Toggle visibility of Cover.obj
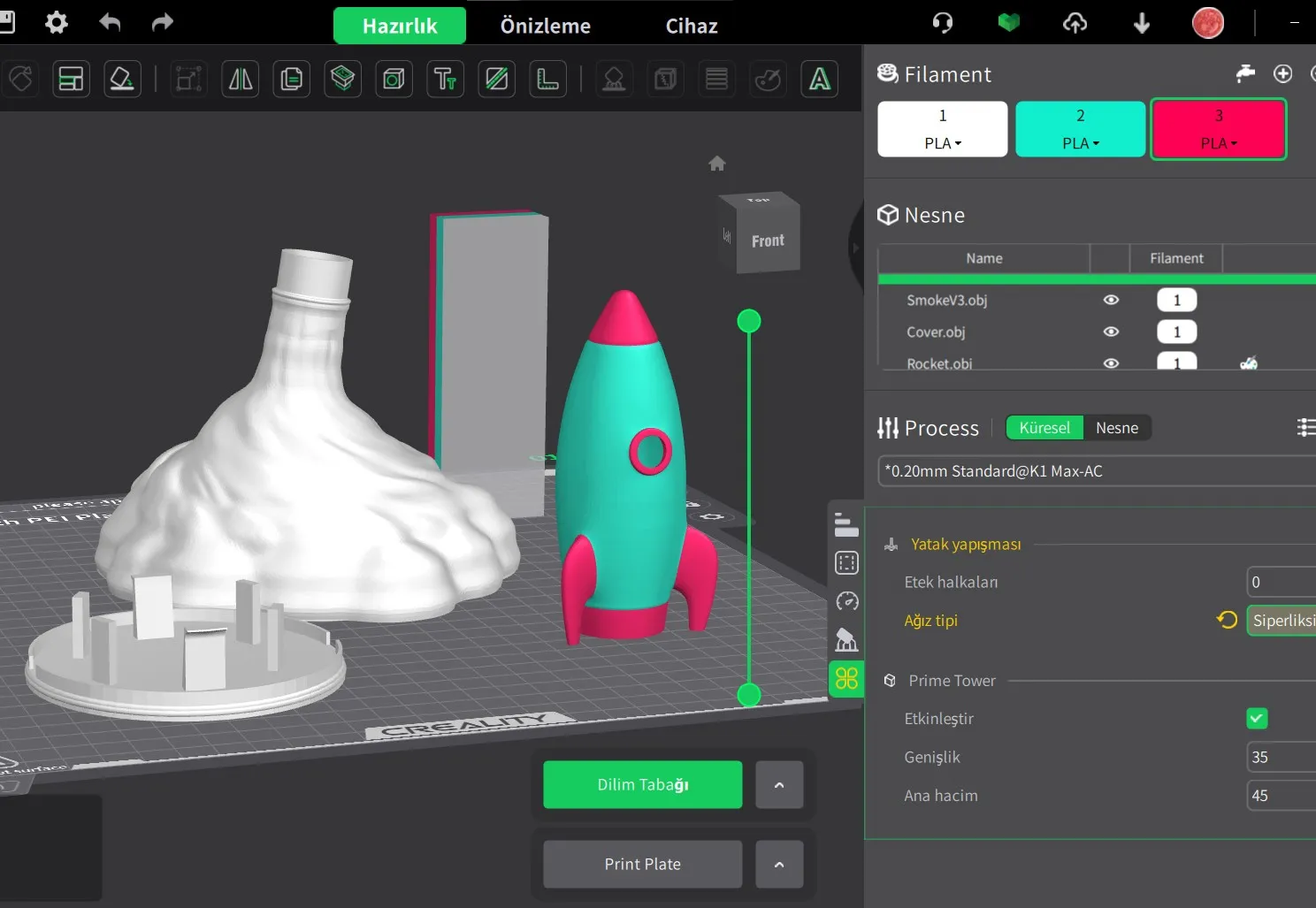 (x=1111, y=332)
